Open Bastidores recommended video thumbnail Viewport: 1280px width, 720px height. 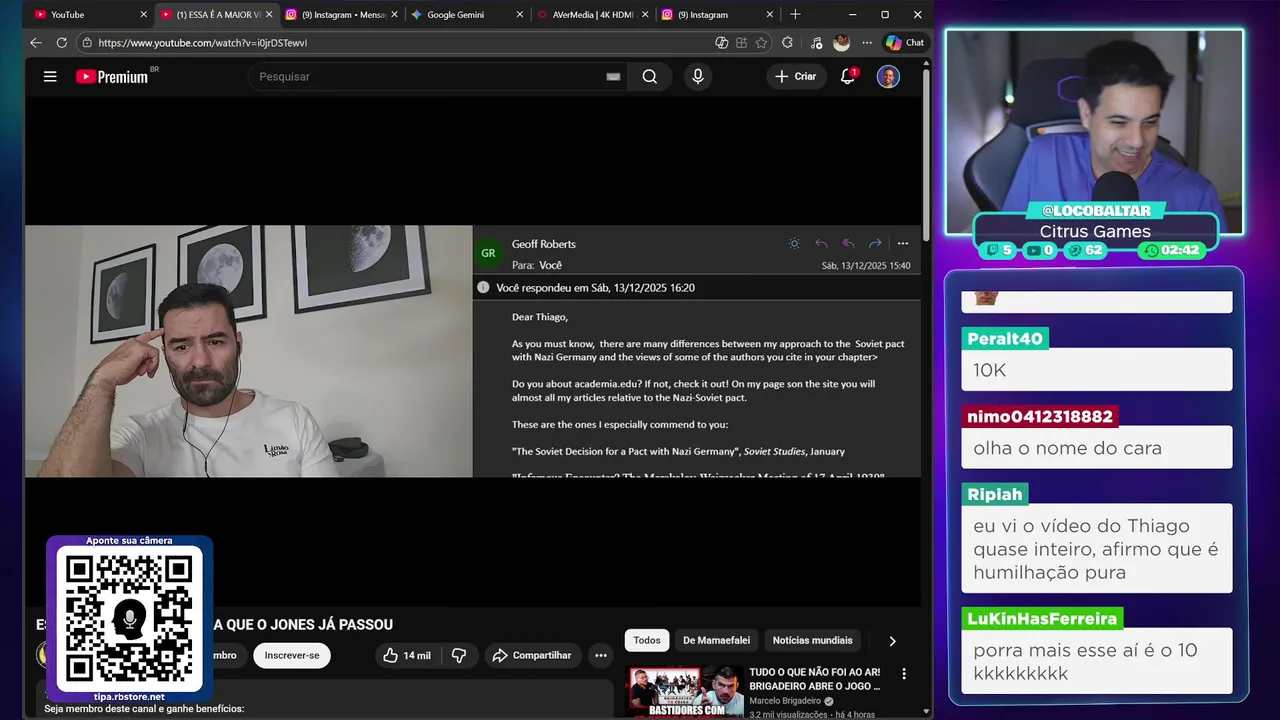[x=684, y=692]
